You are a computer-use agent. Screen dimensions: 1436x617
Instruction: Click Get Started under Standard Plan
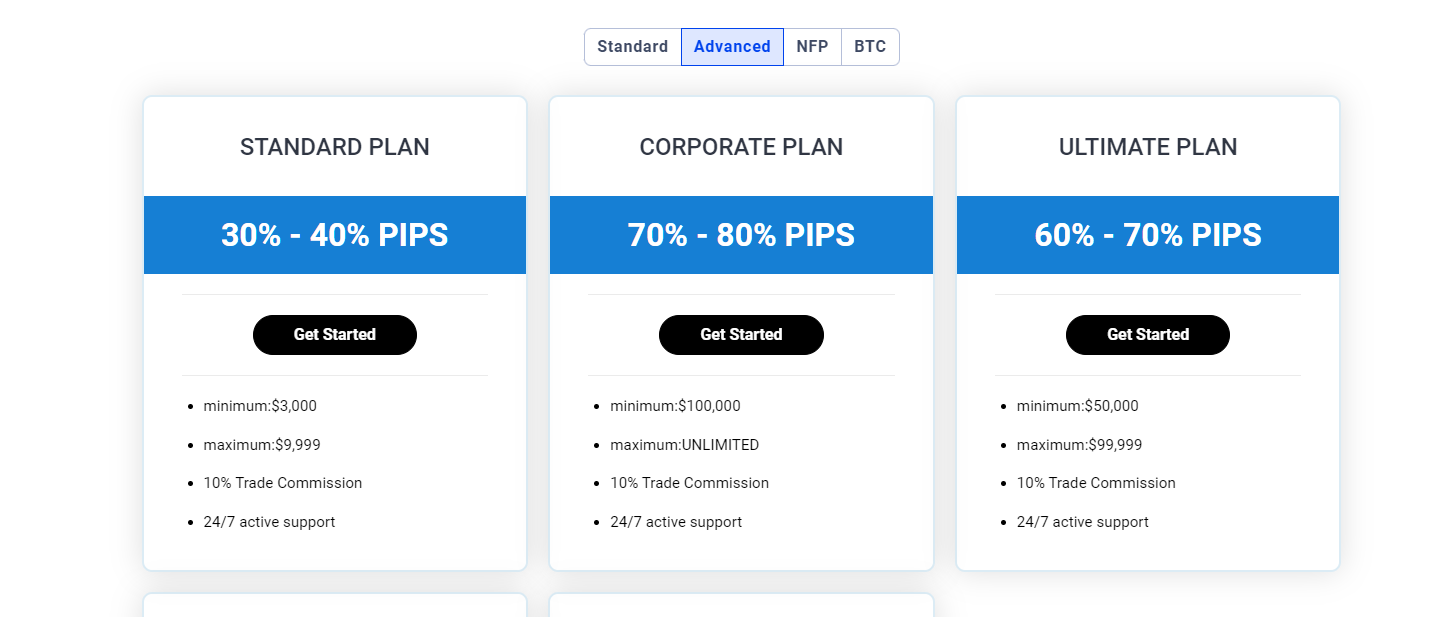334,334
